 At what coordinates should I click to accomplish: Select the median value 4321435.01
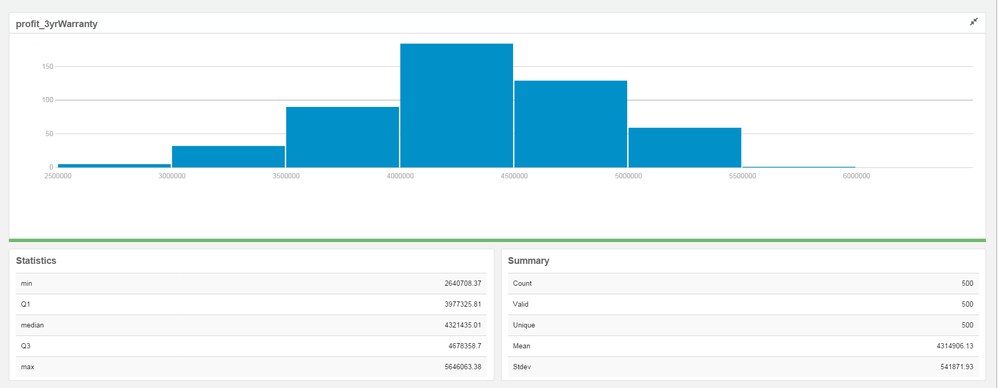(463, 325)
